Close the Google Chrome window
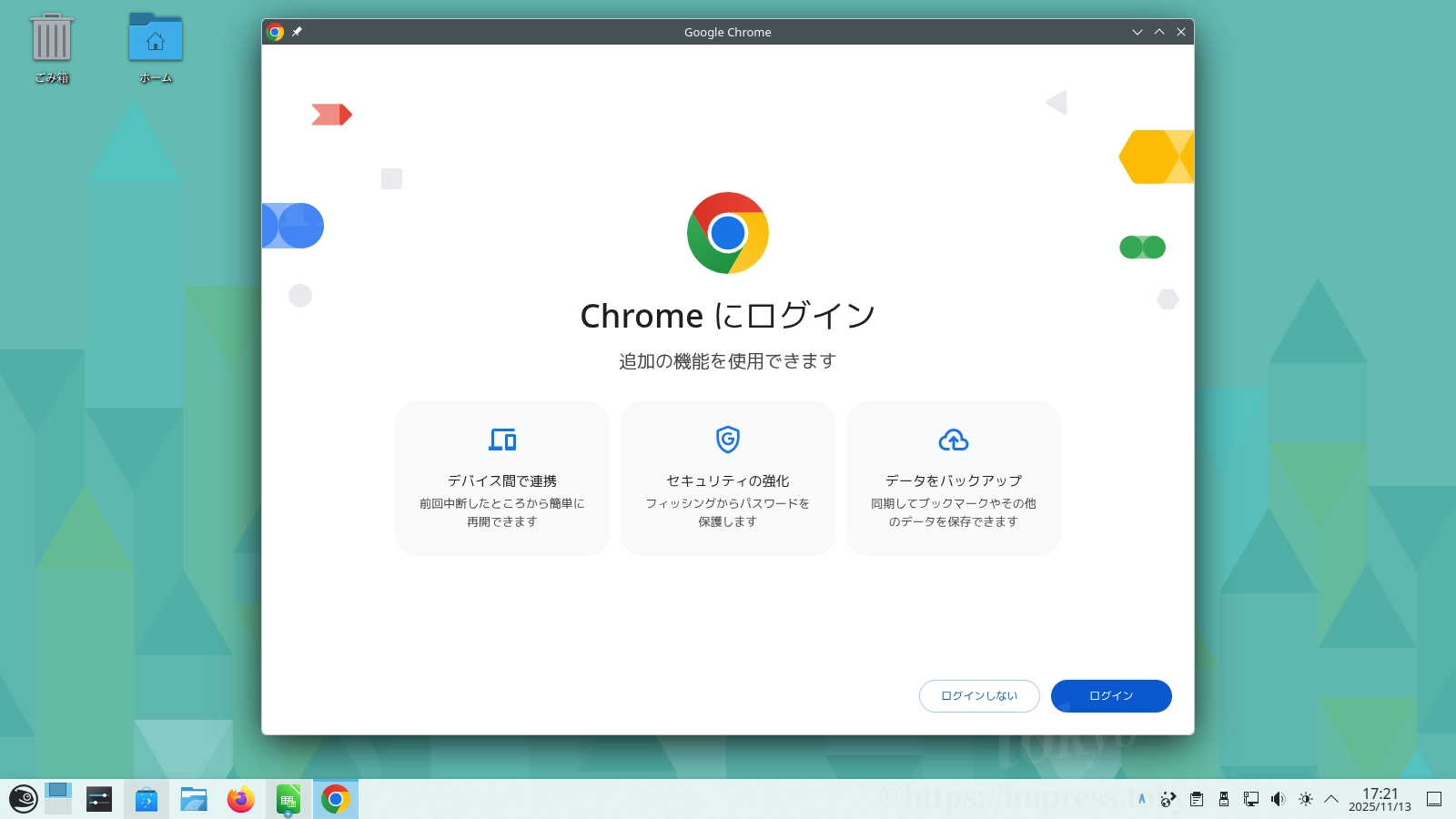The height and width of the screenshot is (819, 1456). click(1181, 32)
